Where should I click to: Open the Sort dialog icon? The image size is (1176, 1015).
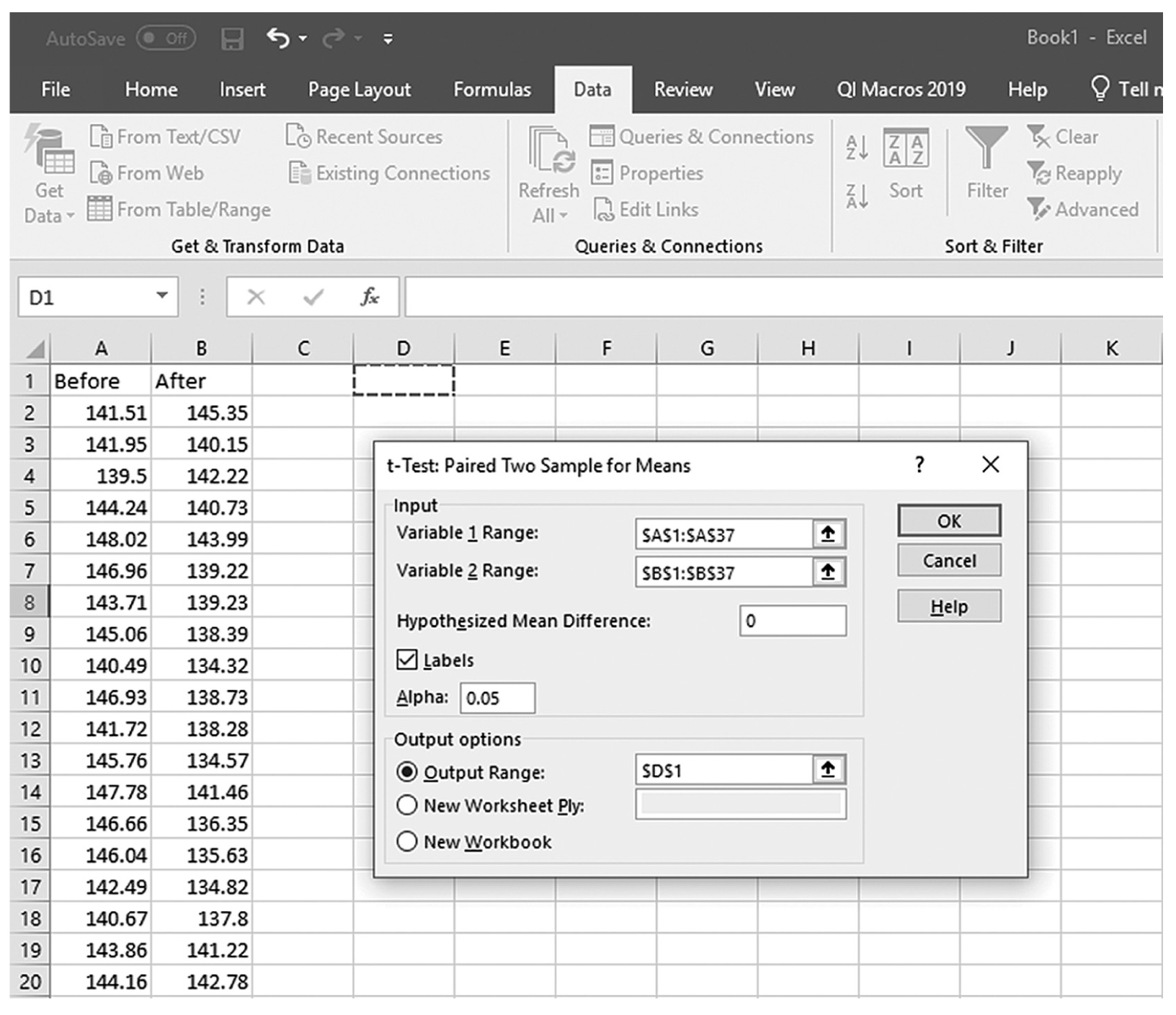pyautogui.click(x=906, y=149)
